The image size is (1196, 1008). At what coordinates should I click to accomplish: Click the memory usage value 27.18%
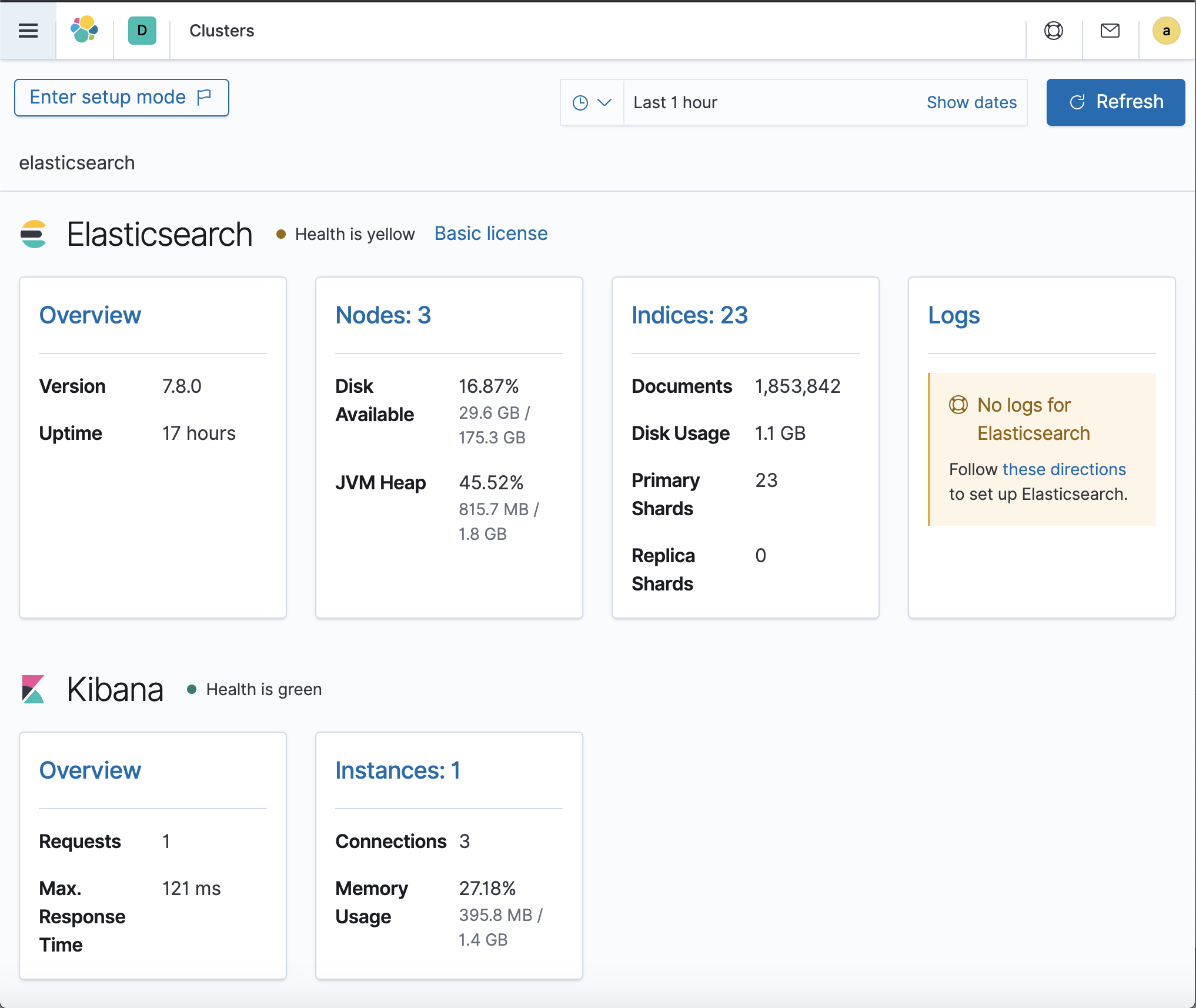coord(487,889)
